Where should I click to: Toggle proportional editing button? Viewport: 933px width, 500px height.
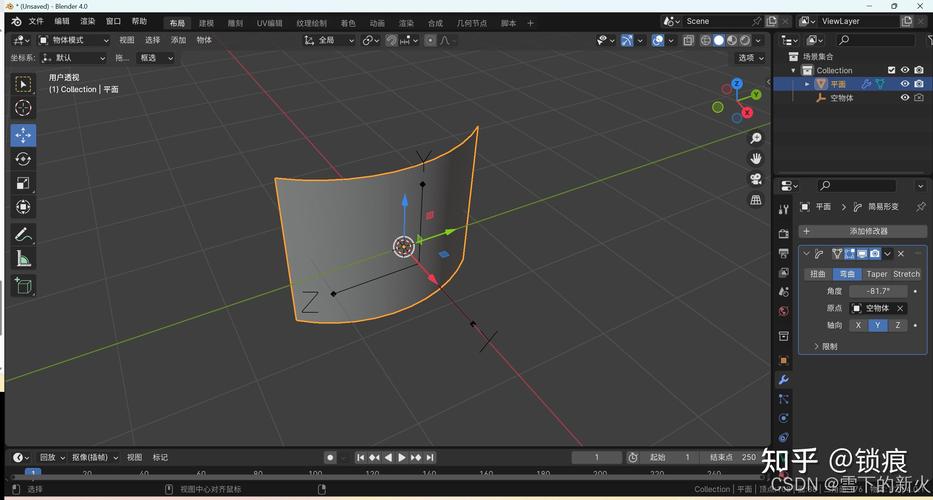pyautogui.click(x=431, y=40)
